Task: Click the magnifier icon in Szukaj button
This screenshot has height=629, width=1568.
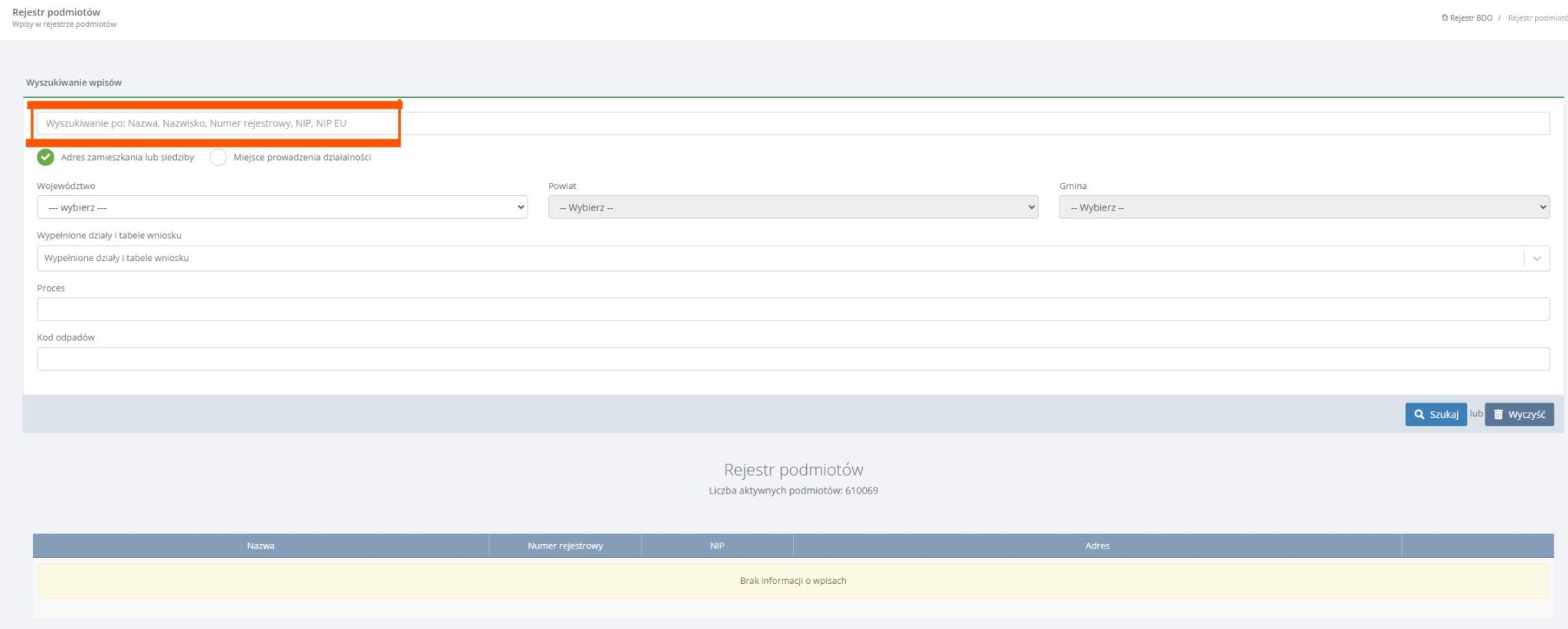Action: pyautogui.click(x=1419, y=414)
